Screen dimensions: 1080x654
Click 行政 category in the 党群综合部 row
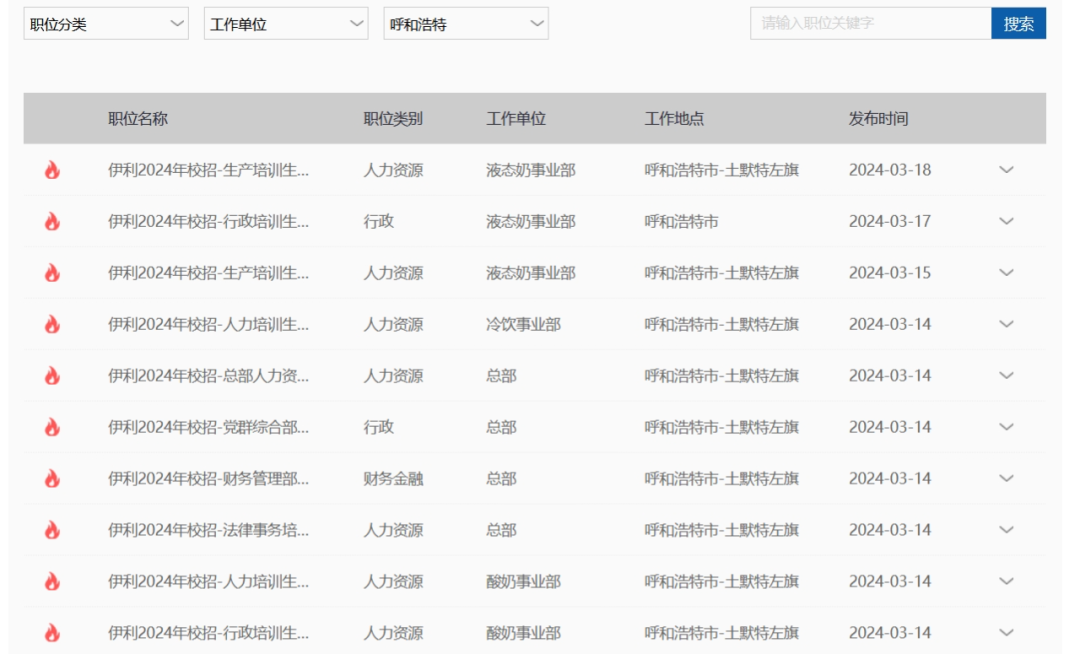378,428
